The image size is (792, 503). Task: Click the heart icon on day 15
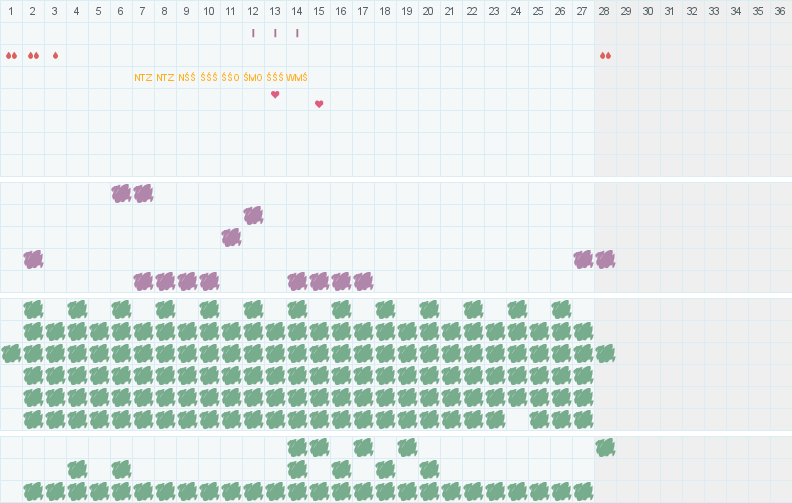(x=319, y=104)
